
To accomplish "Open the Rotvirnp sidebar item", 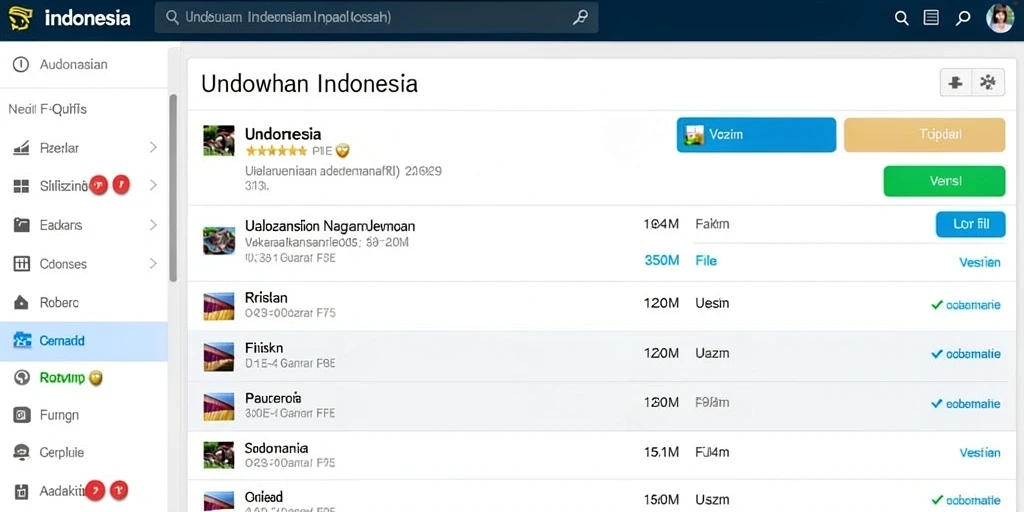I will [x=84, y=377].
